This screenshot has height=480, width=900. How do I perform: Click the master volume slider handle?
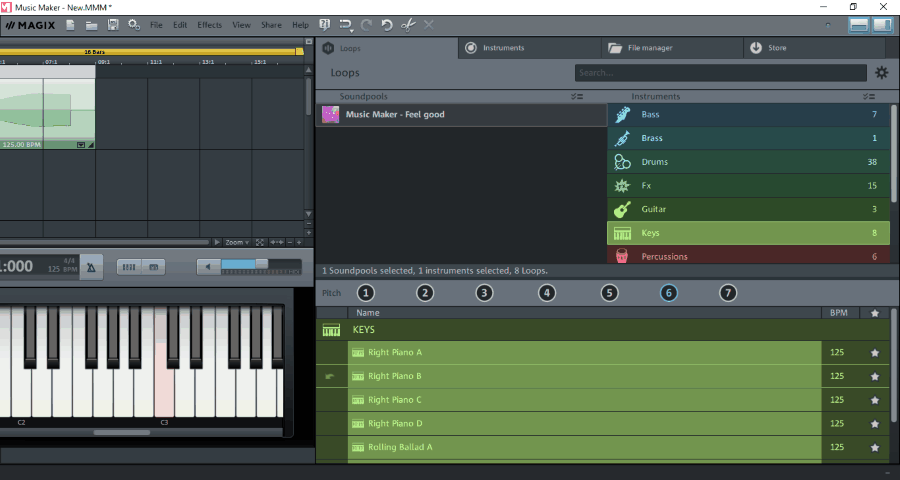(262, 264)
